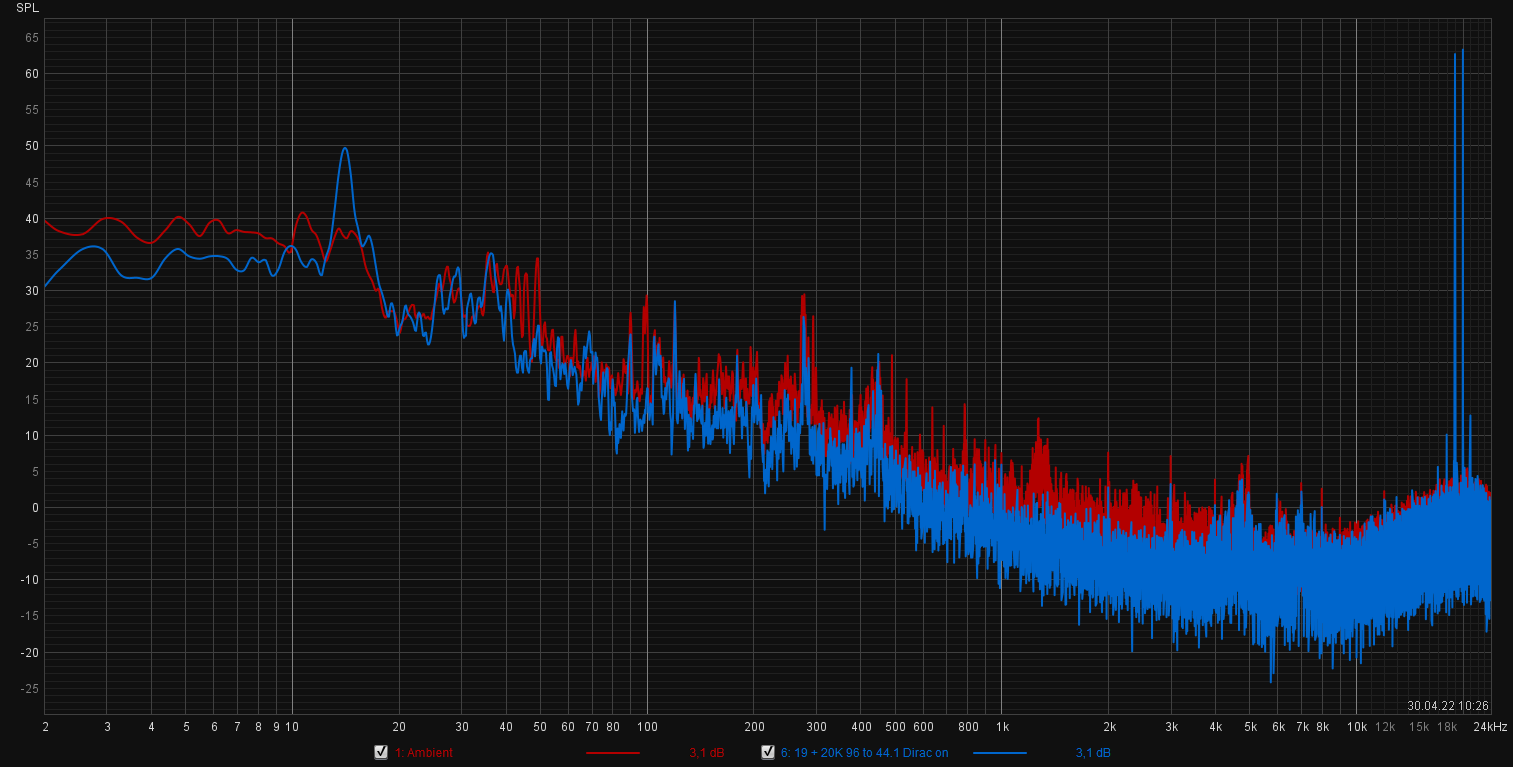Click the '65' SPL axis label
The width and height of the screenshot is (1513, 767).
click(31, 37)
